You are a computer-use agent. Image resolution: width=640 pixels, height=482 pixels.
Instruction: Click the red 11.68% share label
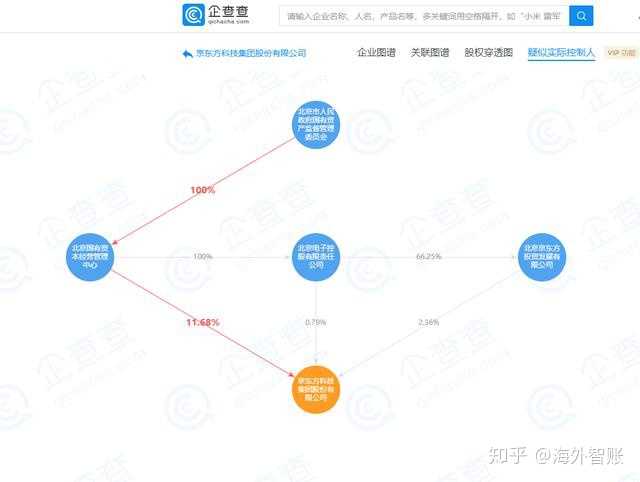click(x=203, y=322)
